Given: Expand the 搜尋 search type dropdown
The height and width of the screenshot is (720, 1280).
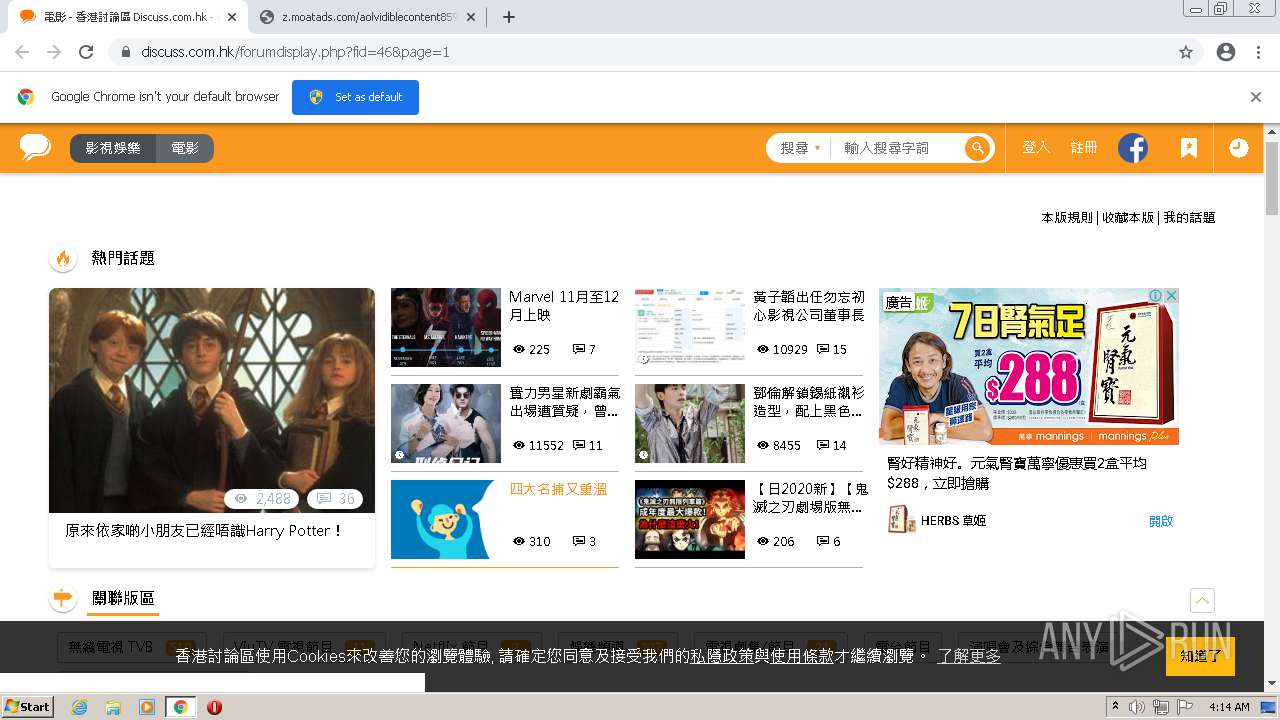Looking at the screenshot, I should click(800, 148).
